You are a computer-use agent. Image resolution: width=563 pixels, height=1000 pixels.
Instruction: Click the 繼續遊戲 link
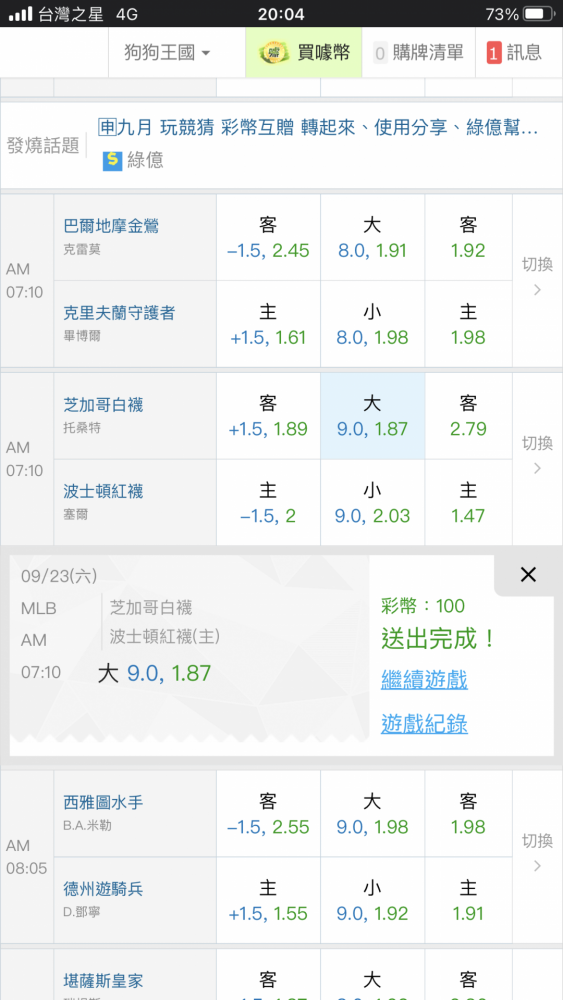point(424,680)
